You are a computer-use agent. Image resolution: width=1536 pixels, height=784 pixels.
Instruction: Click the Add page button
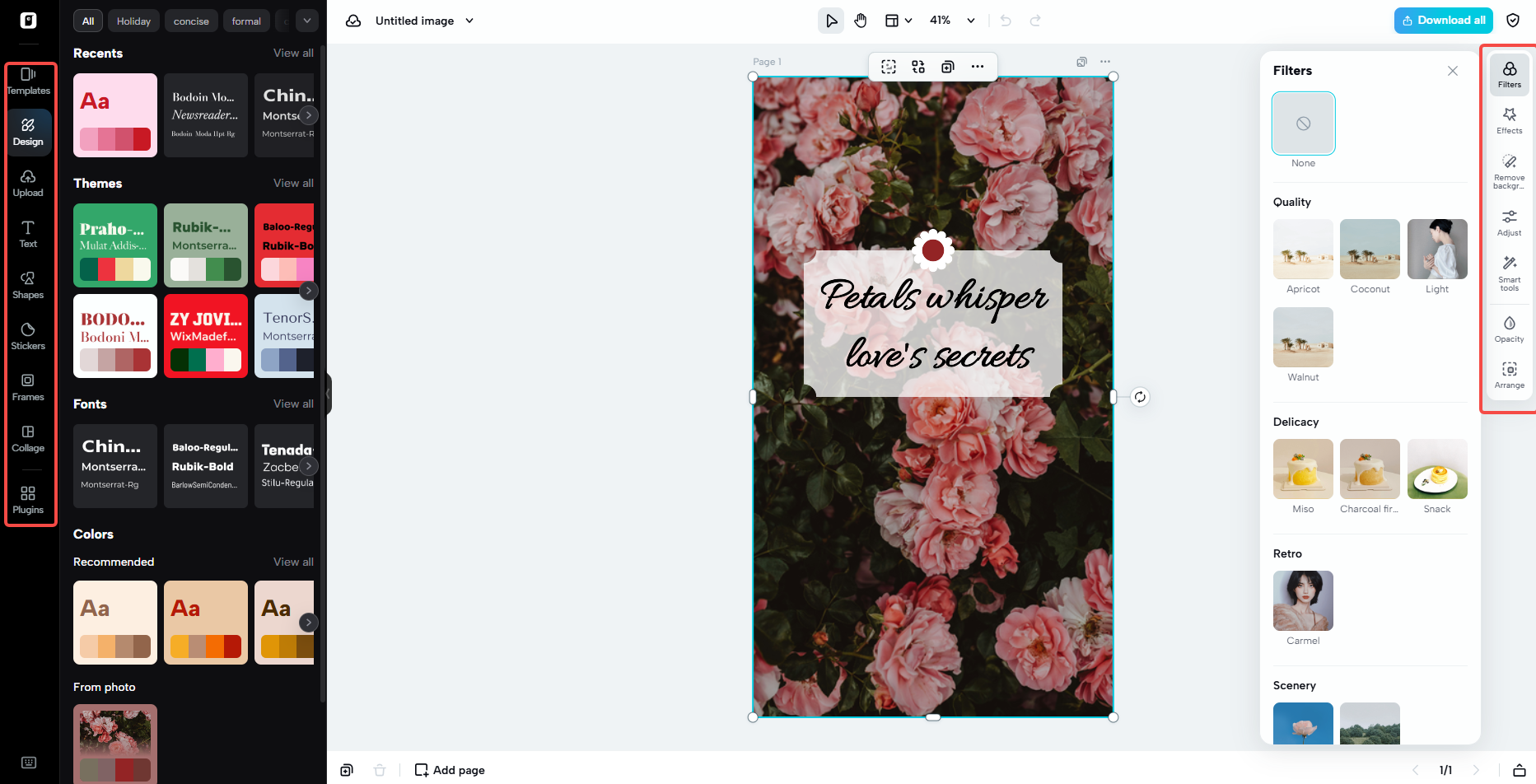450,770
